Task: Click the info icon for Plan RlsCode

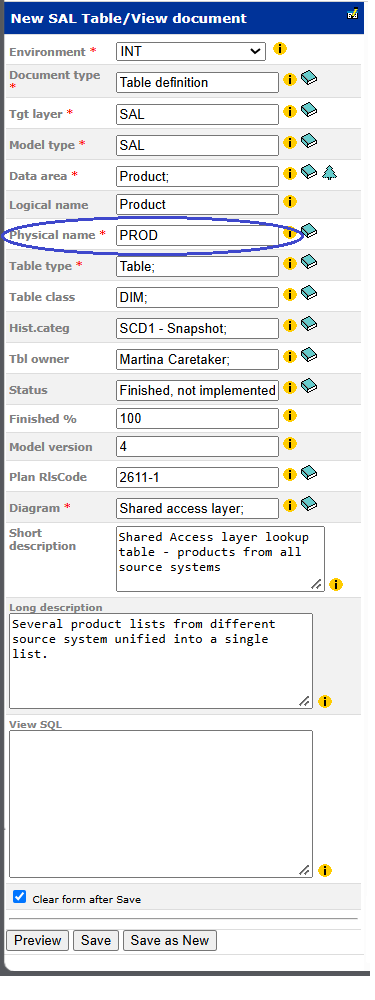Action: click(290, 474)
